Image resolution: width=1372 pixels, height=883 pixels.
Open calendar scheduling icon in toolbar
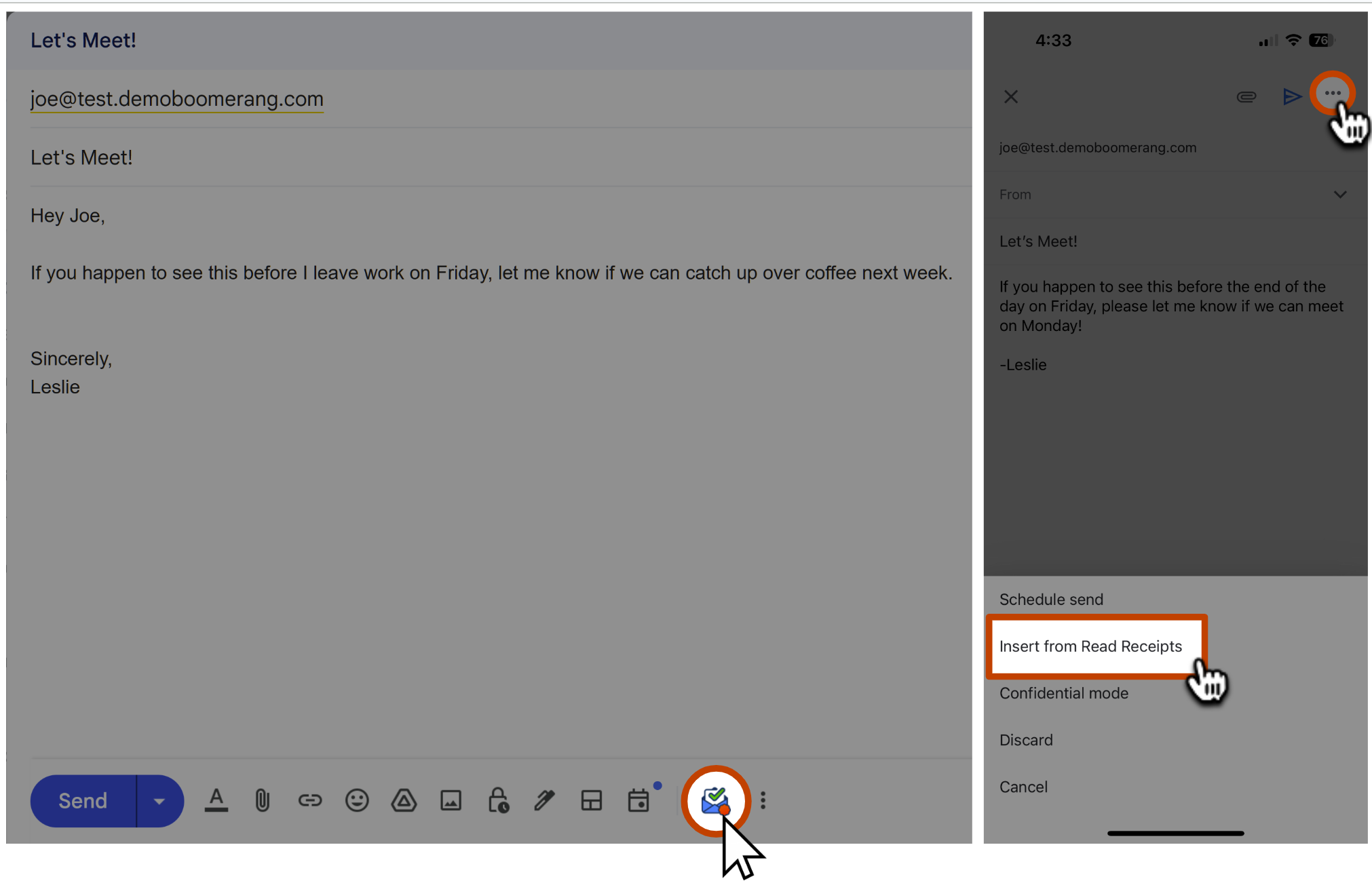[x=639, y=800]
